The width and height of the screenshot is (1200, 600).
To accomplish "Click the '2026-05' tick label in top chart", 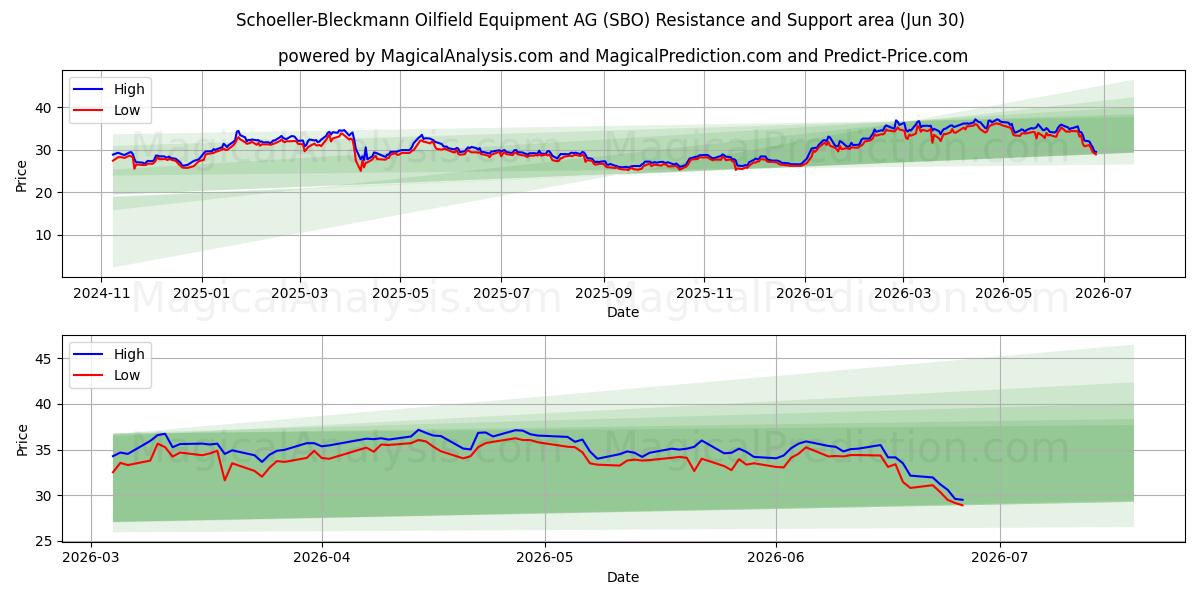I will pos(1003,294).
